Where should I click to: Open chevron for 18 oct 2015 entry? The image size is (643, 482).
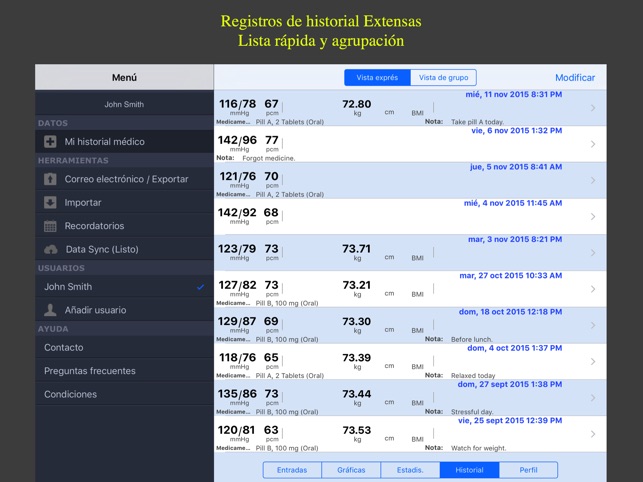click(x=593, y=325)
